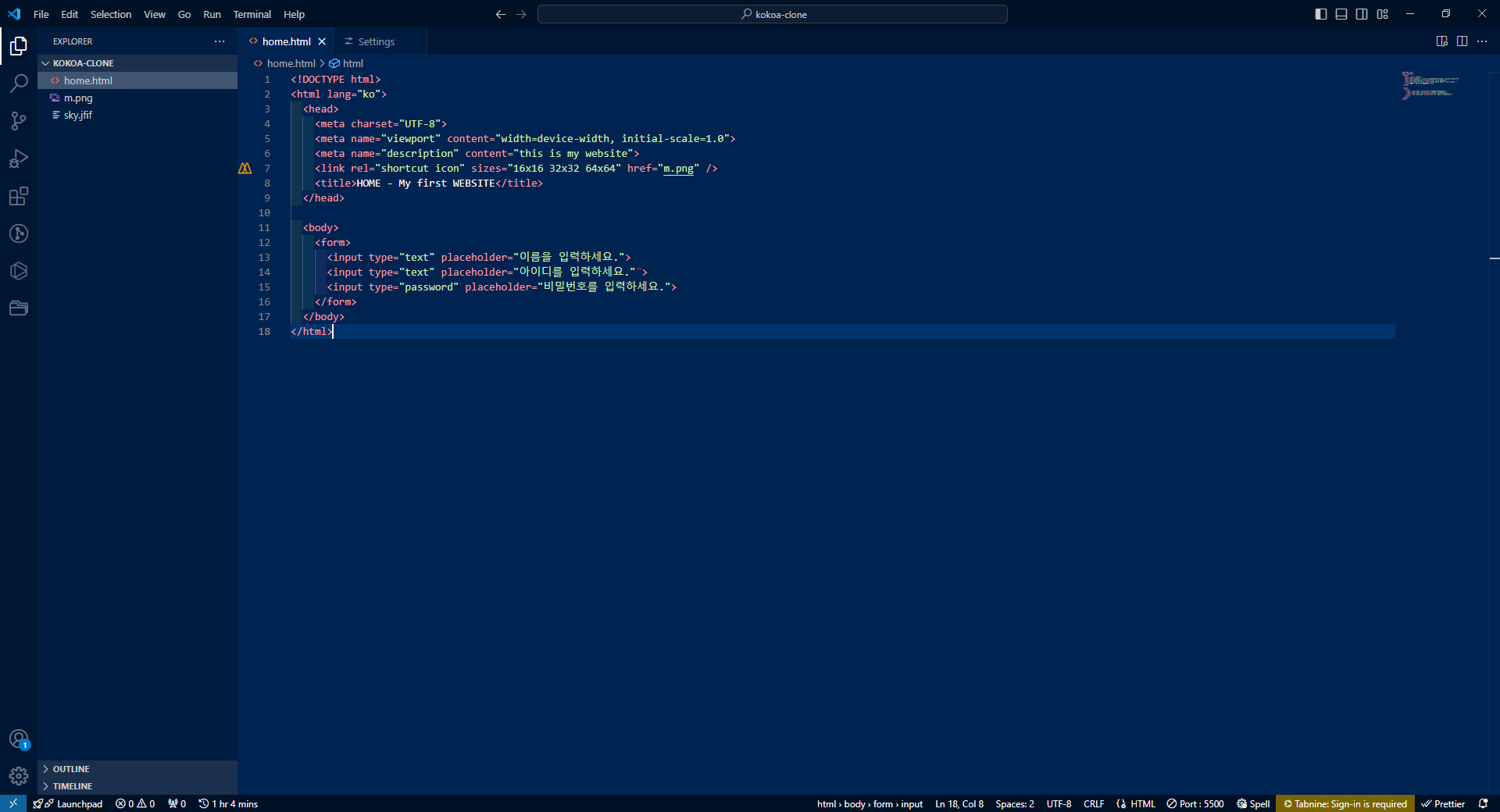Open sky.jfif in the file tree
This screenshot has width=1500, height=812.
[x=137, y=115]
